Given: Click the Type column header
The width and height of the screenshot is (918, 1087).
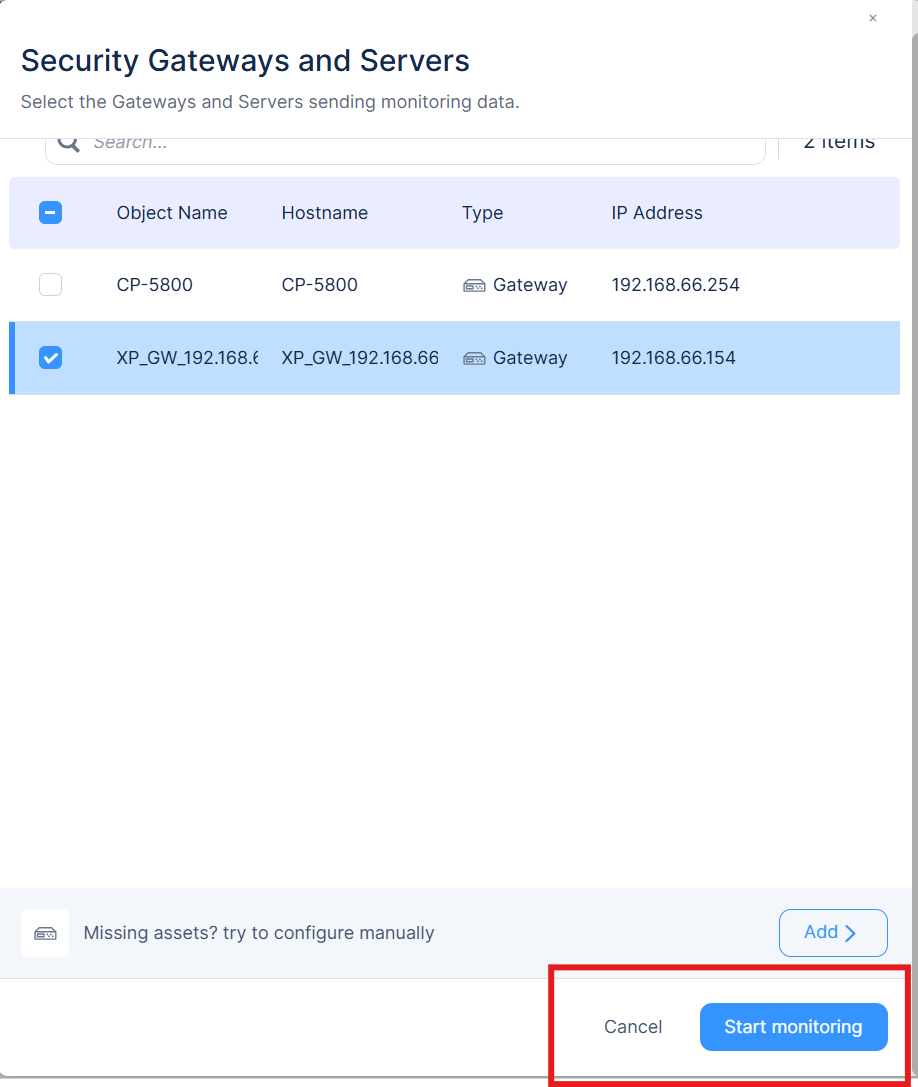Looking at the screenshot, I should point(482,213).
